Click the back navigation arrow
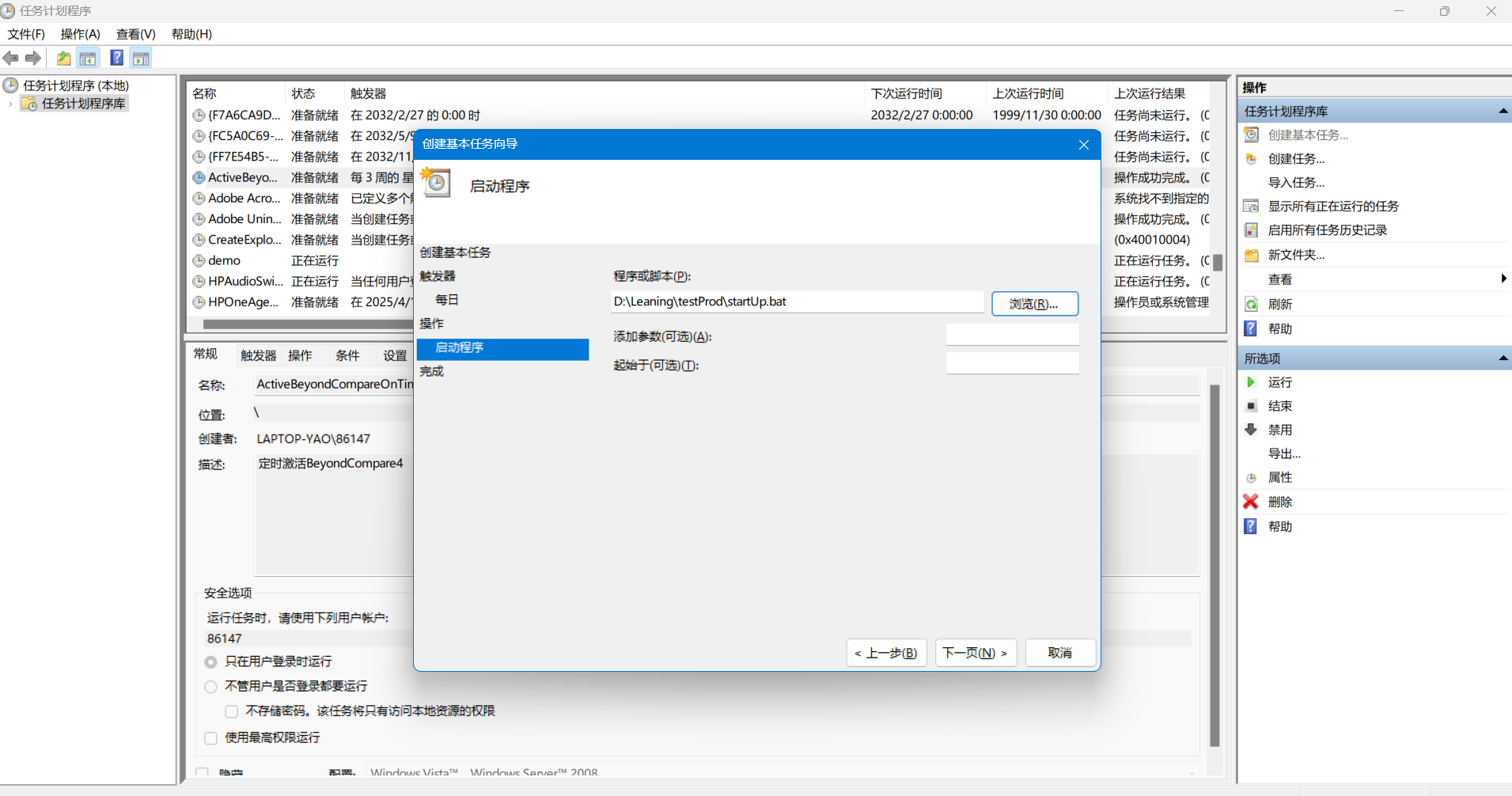 [x=11, y=57]
